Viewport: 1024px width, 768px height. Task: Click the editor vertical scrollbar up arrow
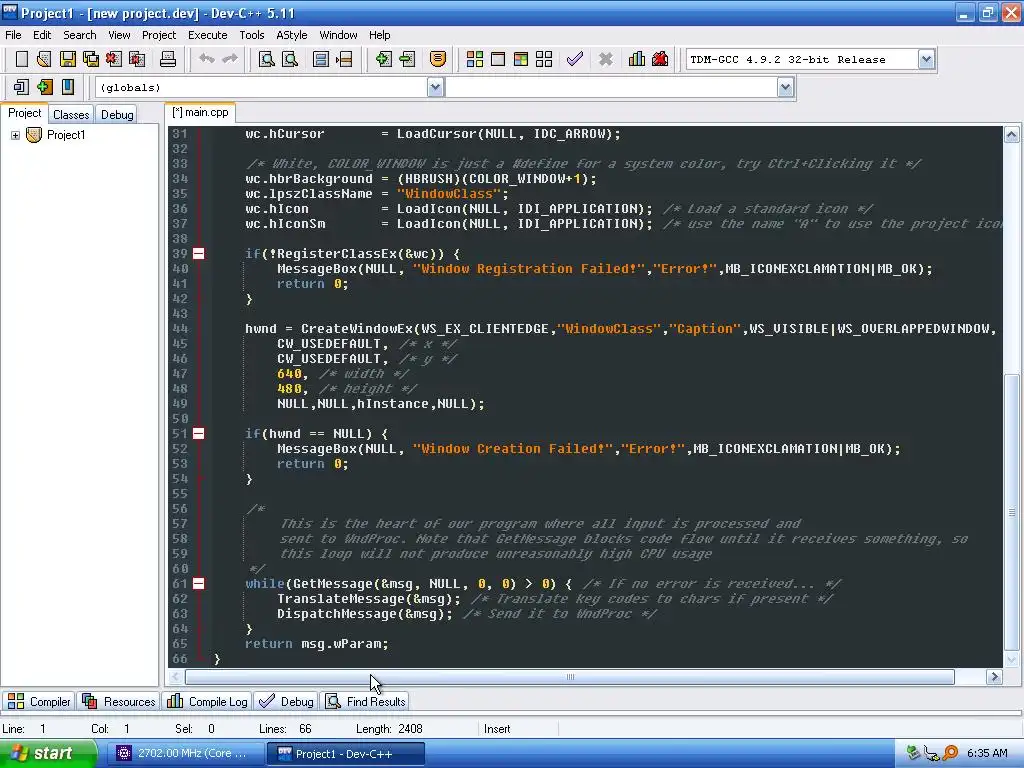click(1012, 135)
